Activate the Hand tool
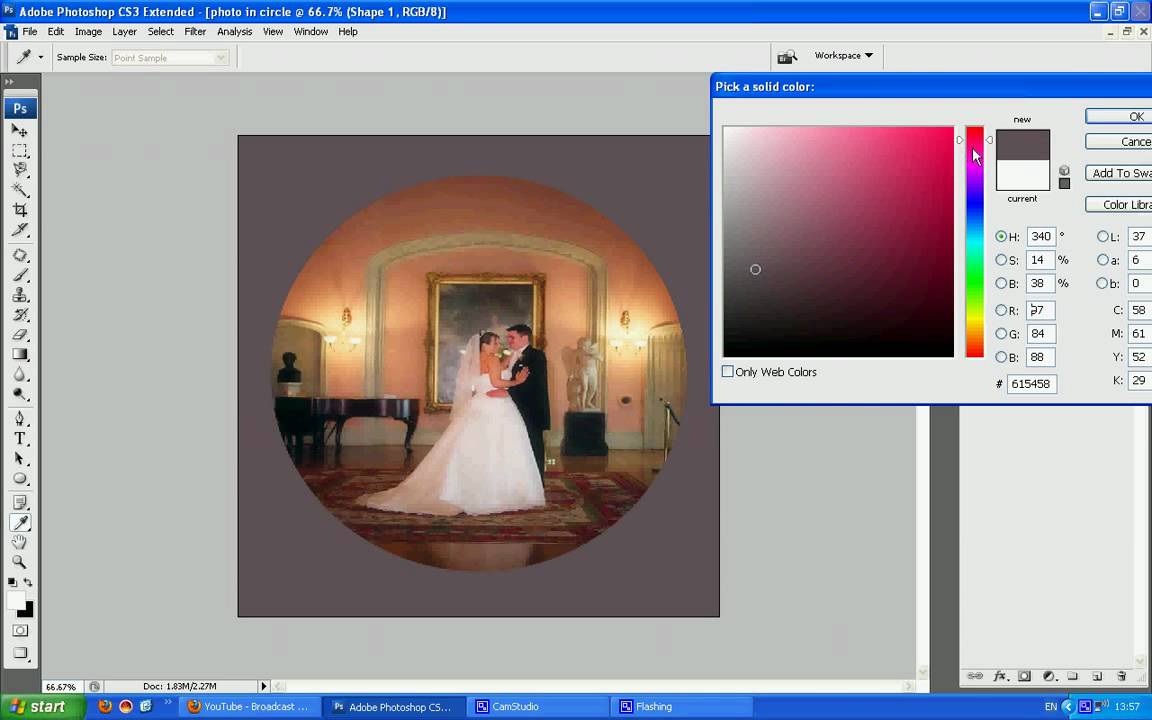The image size is (1152, 720). coord(19,542)
